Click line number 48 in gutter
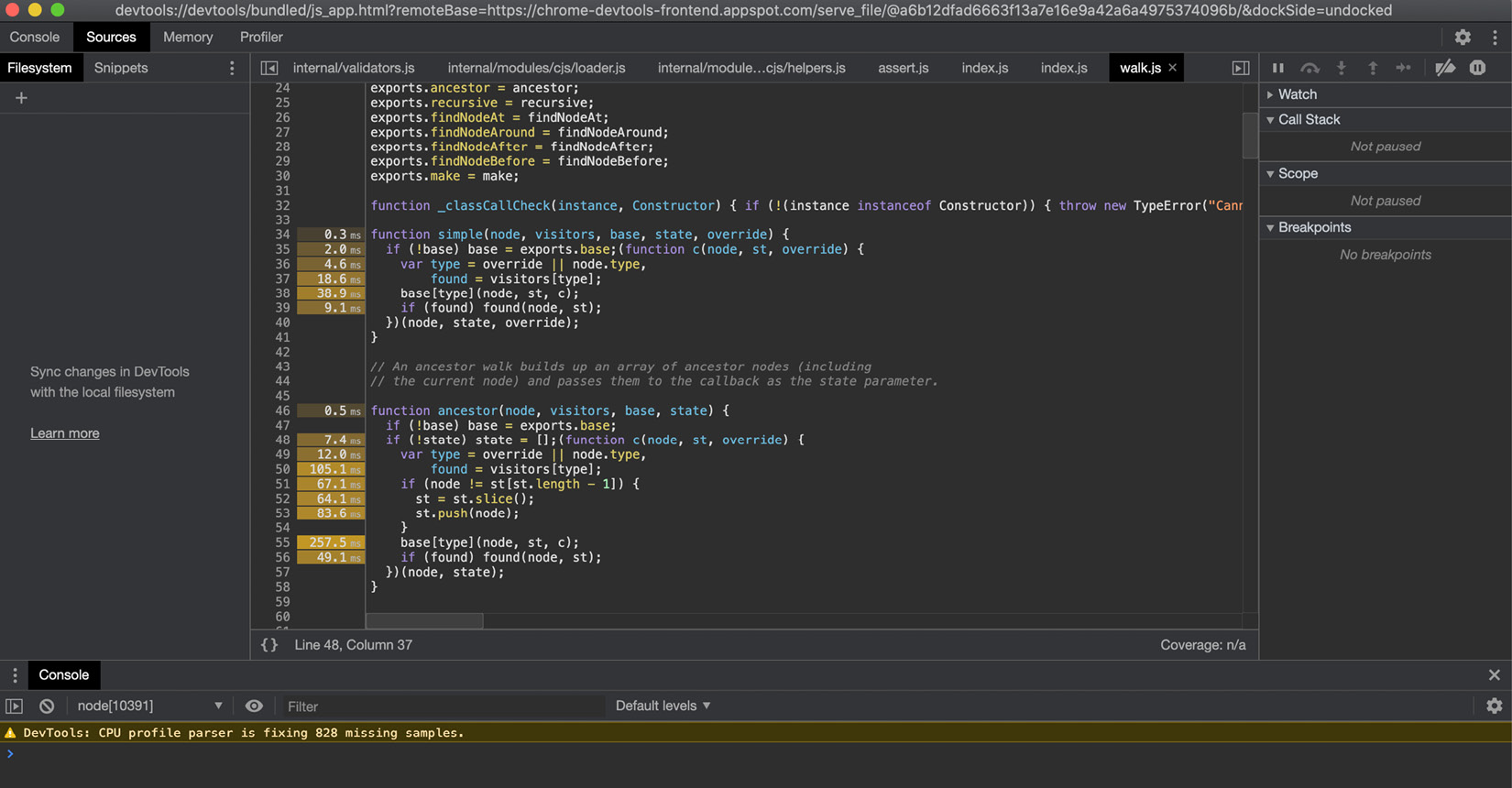This screenshot has height=788, width=1512. [282, 440]
